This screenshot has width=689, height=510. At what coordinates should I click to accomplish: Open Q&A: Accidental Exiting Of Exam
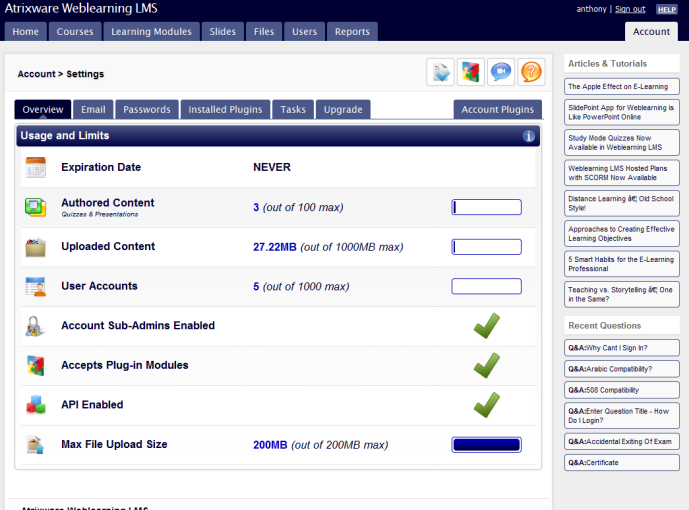coord(622,441)
